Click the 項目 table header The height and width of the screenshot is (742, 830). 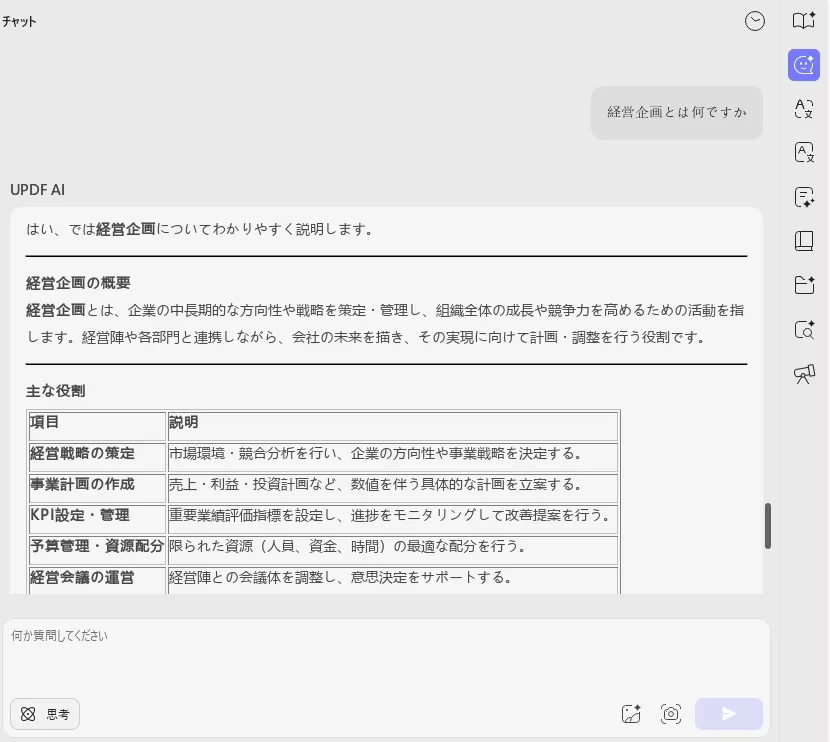(x=97, y=426)
